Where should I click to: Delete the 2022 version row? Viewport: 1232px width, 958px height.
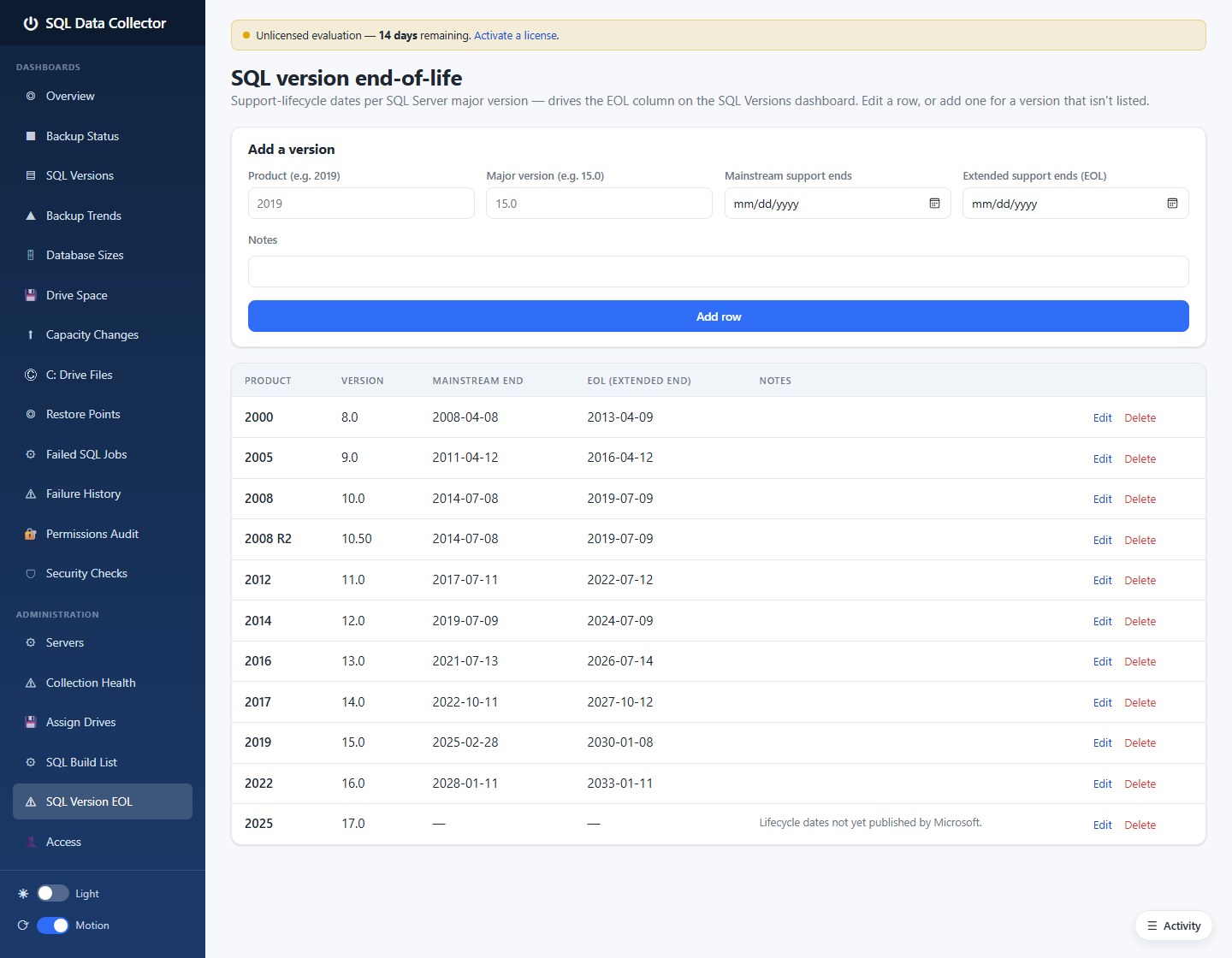pyautogui.click(x=1140, y=784)
